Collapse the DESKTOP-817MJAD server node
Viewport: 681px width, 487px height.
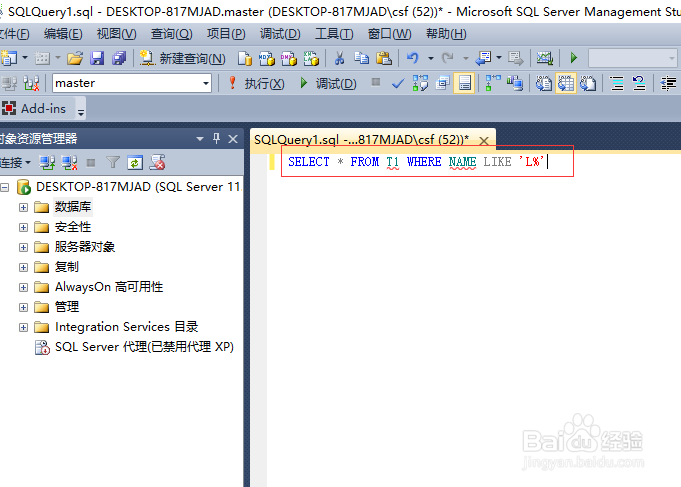[4, 187]
